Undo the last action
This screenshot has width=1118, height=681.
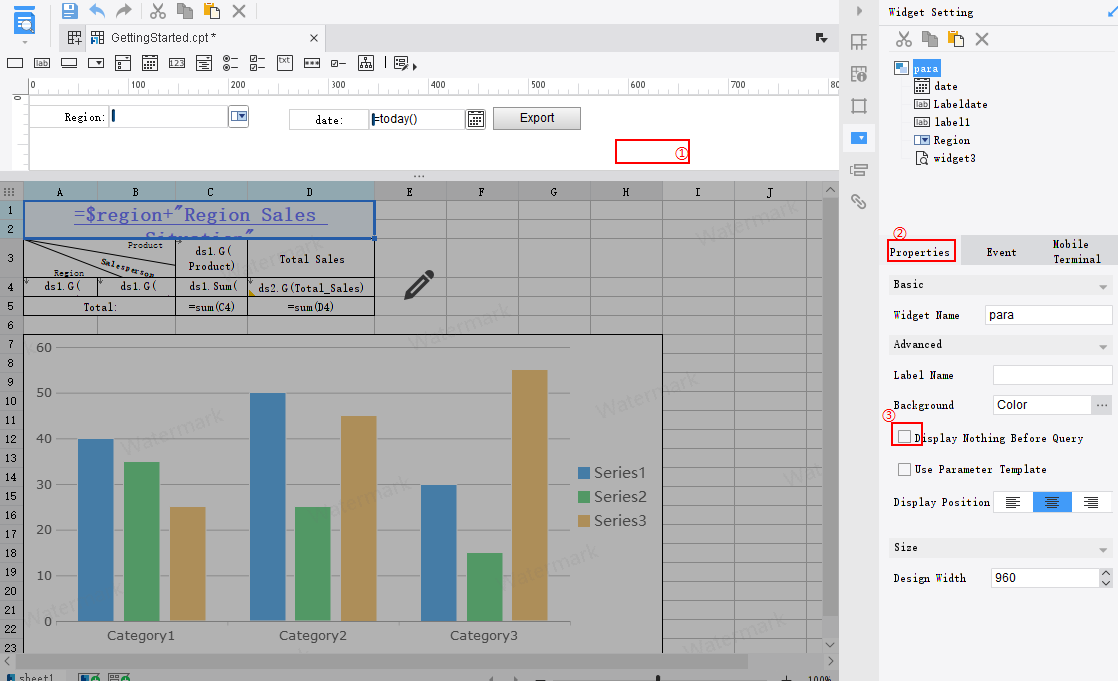point(96,10)
